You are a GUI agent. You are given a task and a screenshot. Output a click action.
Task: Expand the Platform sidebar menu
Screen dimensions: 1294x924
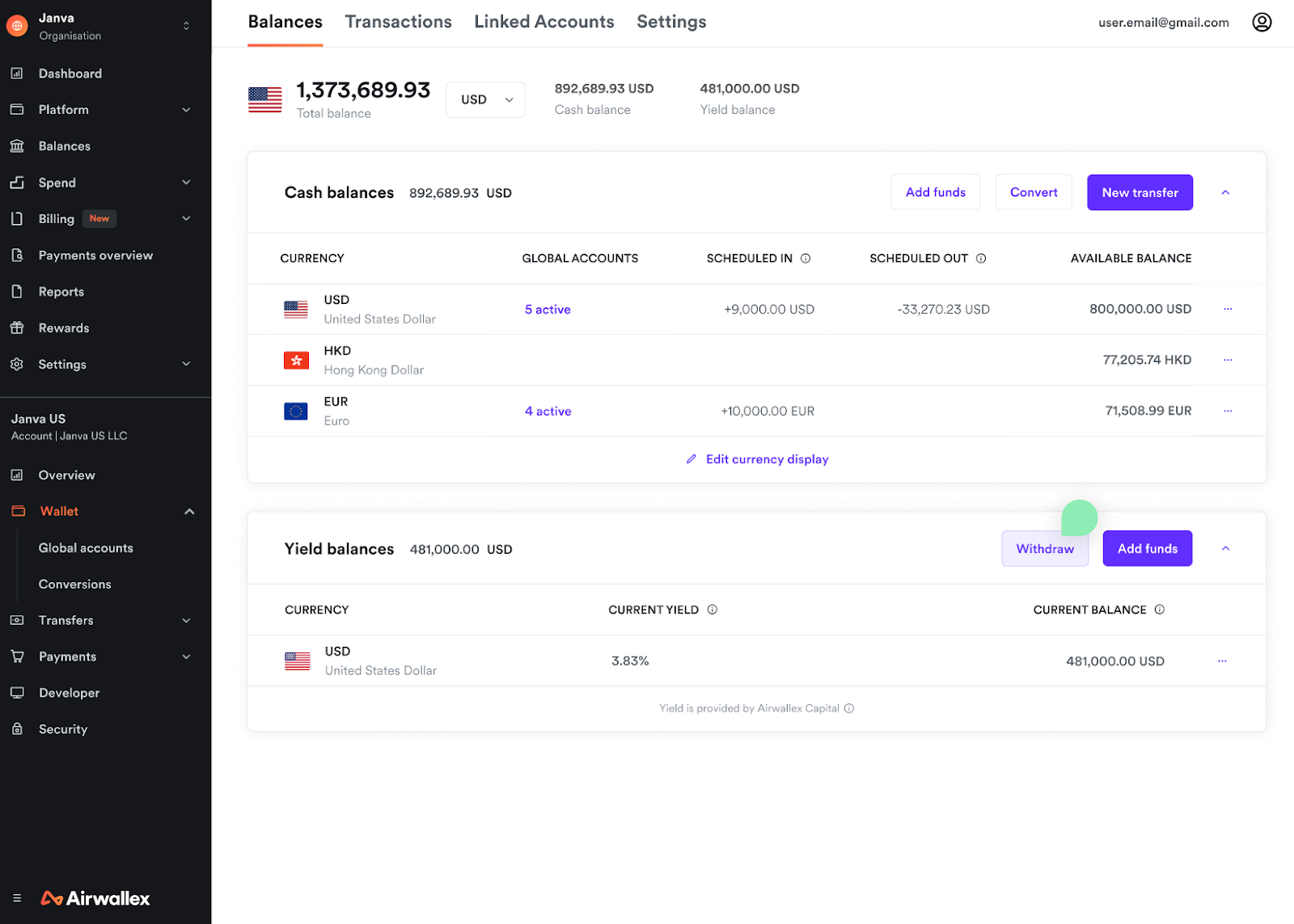186,110
